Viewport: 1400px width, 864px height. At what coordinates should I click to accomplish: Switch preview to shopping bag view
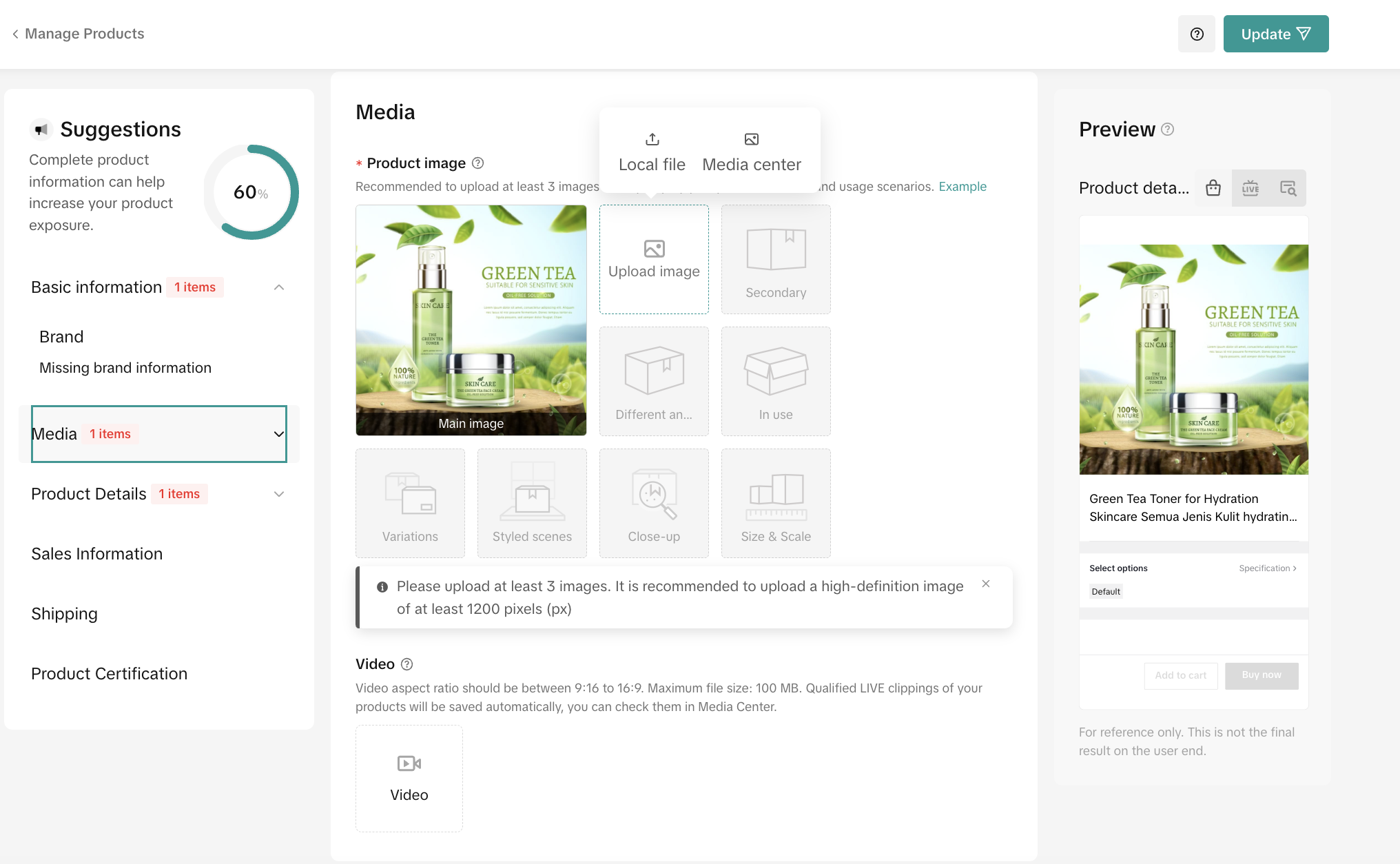[1213, 188]
